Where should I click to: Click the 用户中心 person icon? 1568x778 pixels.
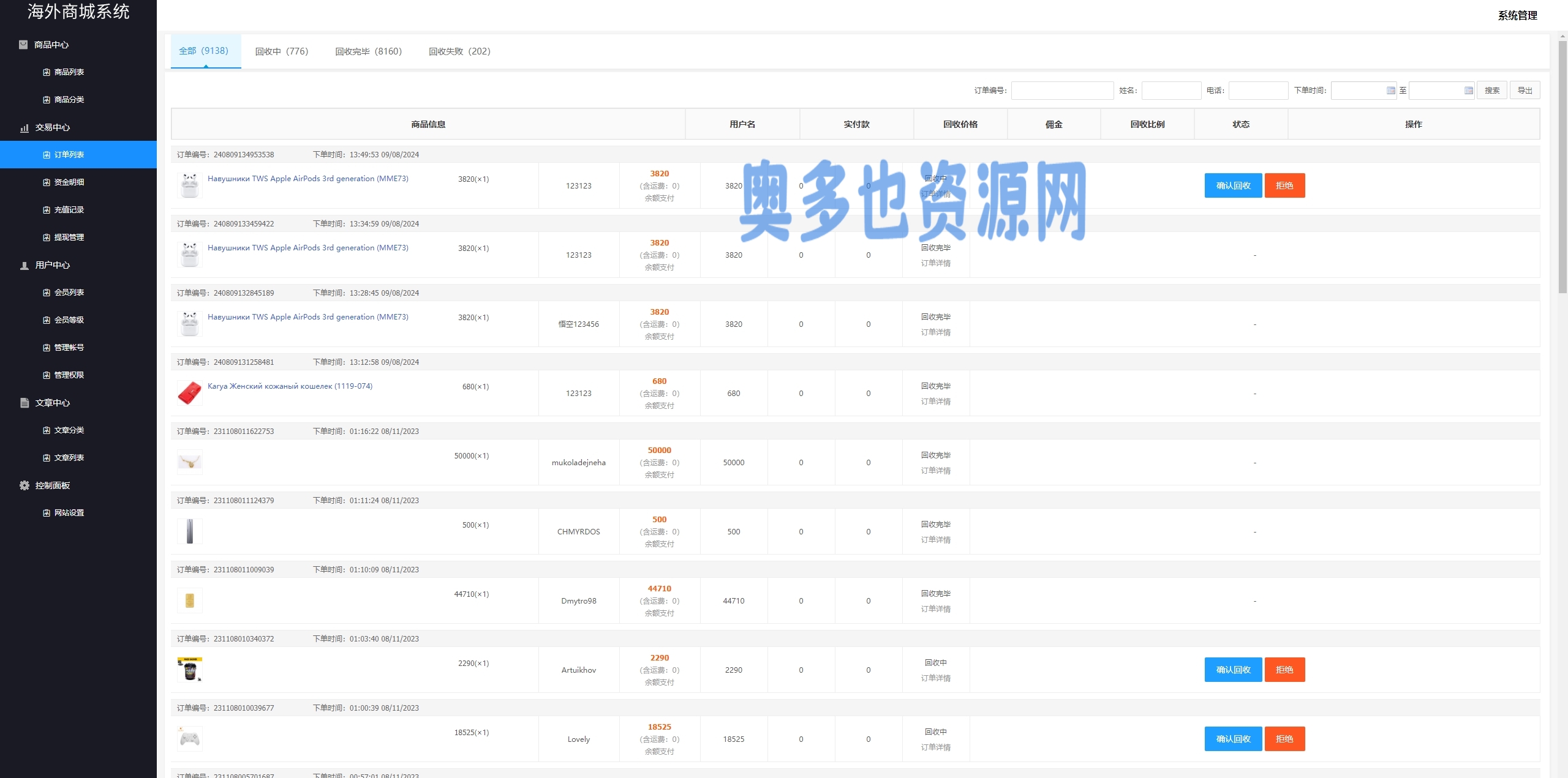(24, 265)
